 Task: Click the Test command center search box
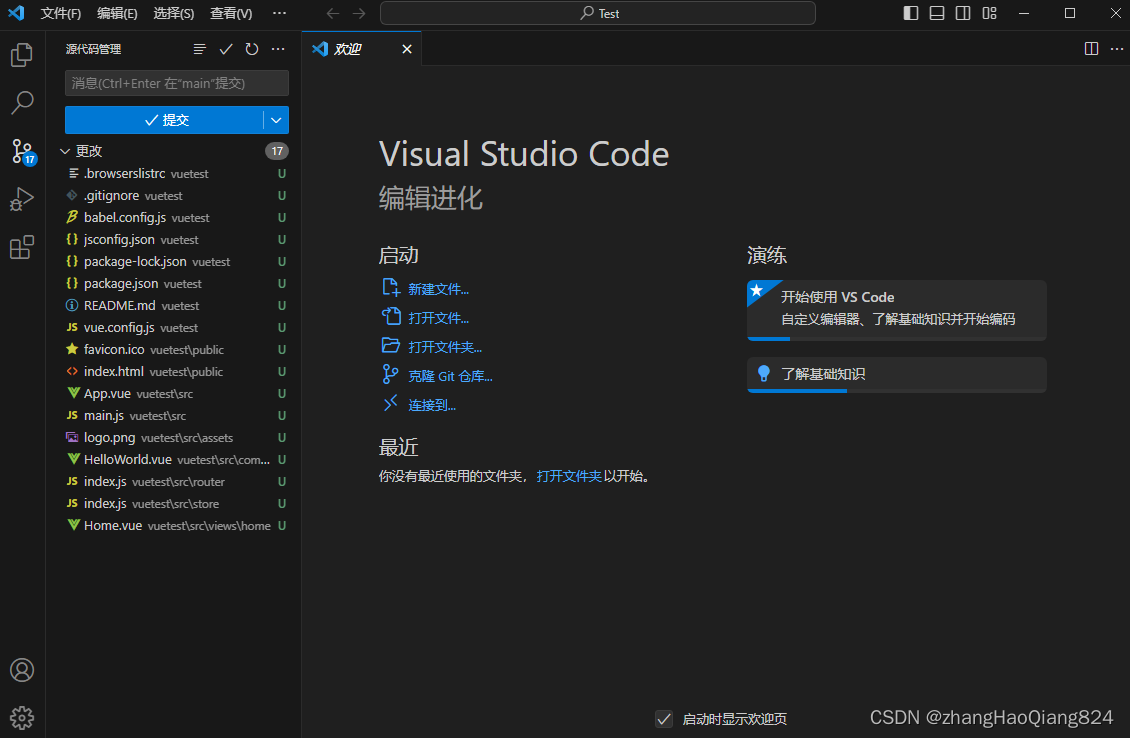click(x=597, y=13)
